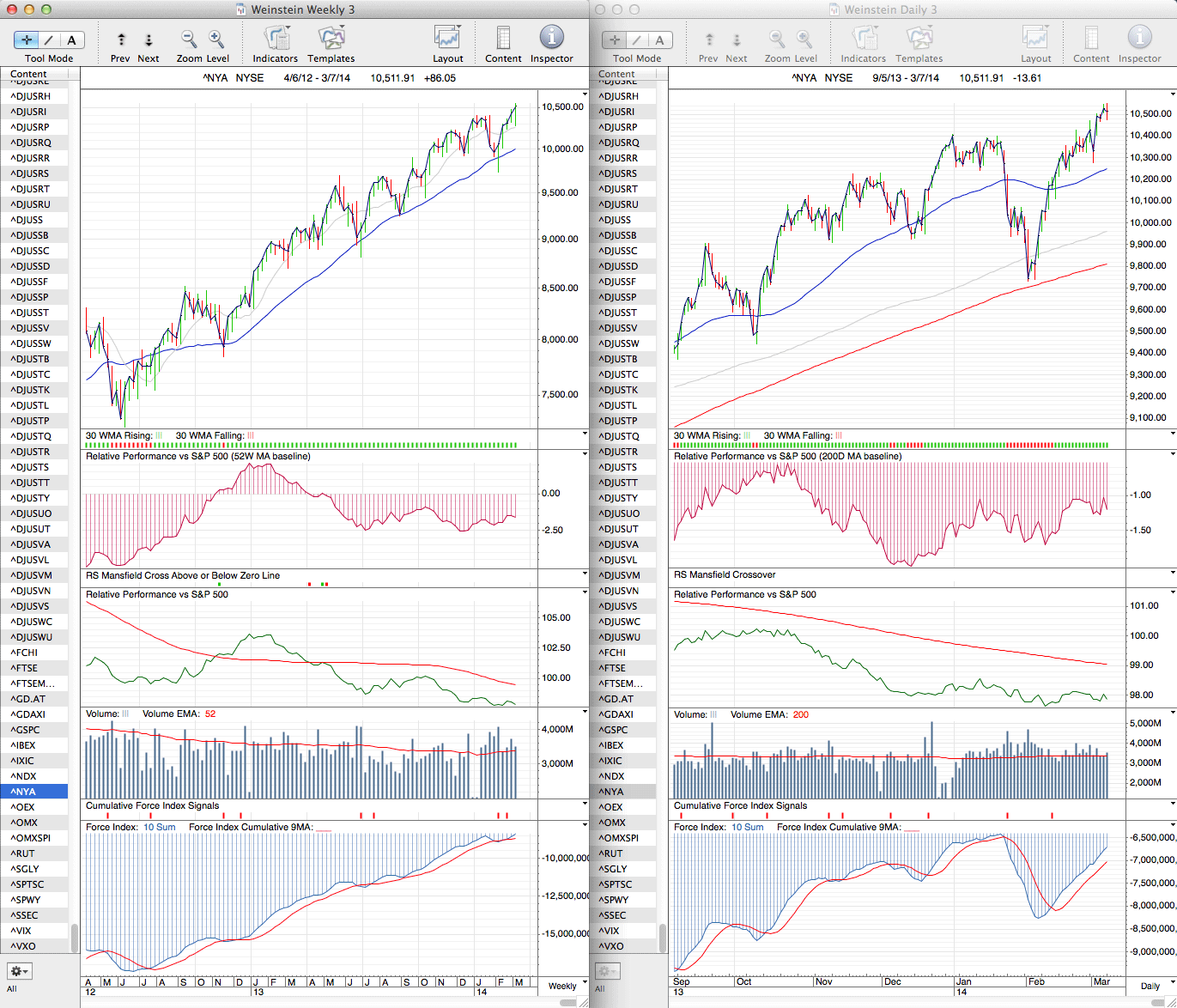Click the weekly symbol list scrollbar thumb
The height and width of the screenshot is (1008, 1177).
[x=74, y=938]
